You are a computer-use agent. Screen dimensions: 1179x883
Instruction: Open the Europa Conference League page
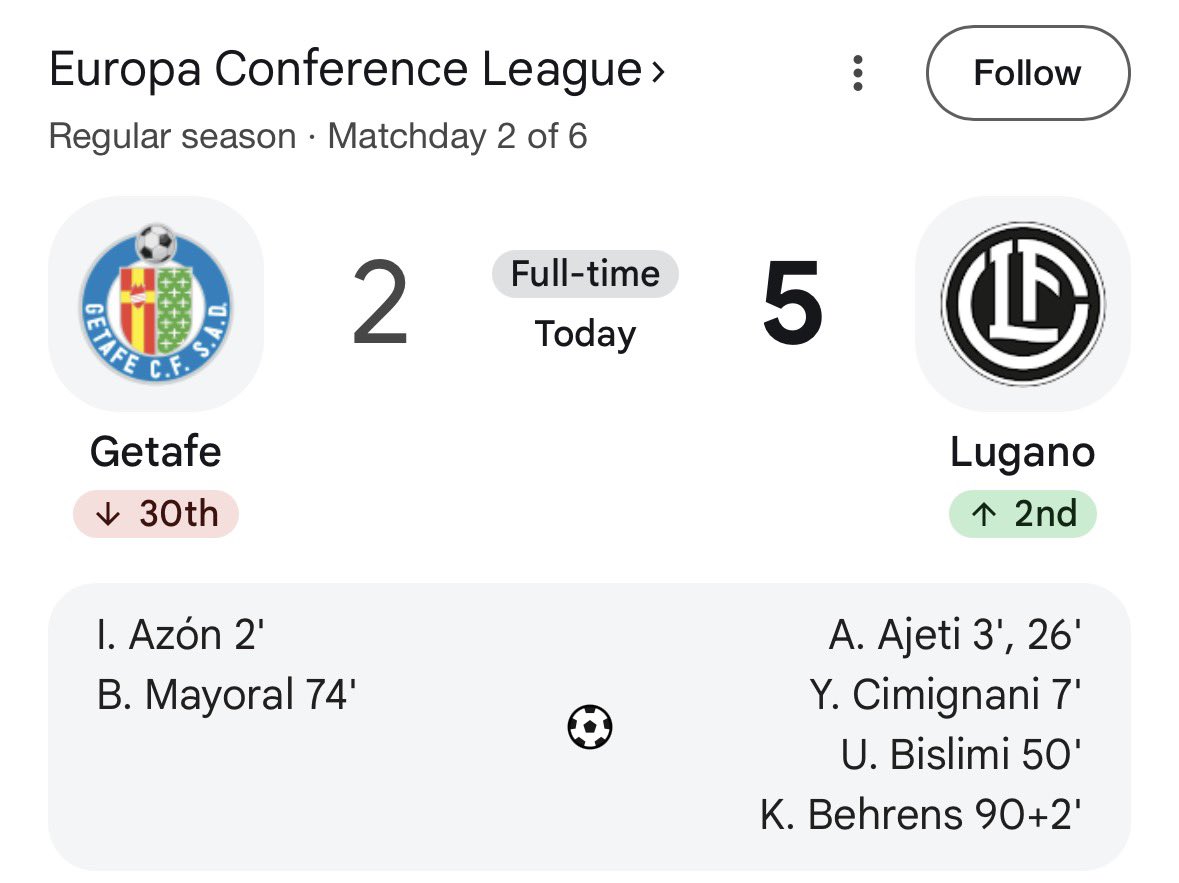click(x=345, y=69)
